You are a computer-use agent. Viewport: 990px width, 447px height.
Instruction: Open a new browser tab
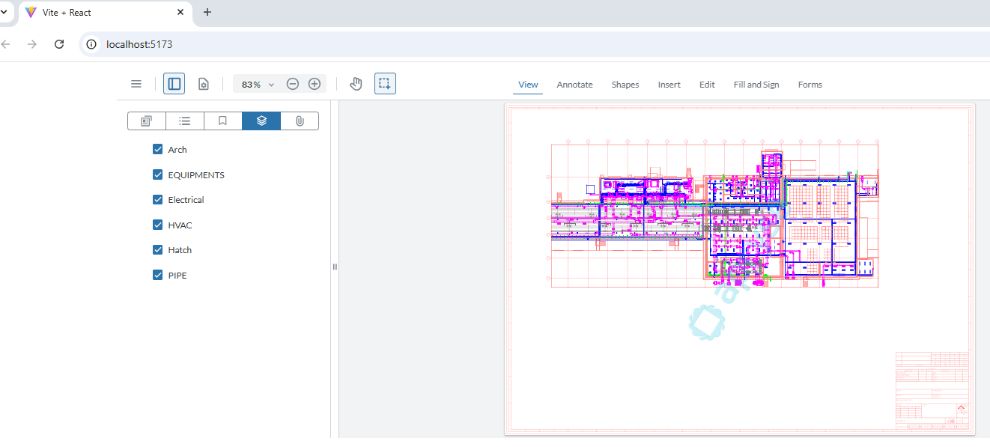pyautogui.click(x=207, y=12)
